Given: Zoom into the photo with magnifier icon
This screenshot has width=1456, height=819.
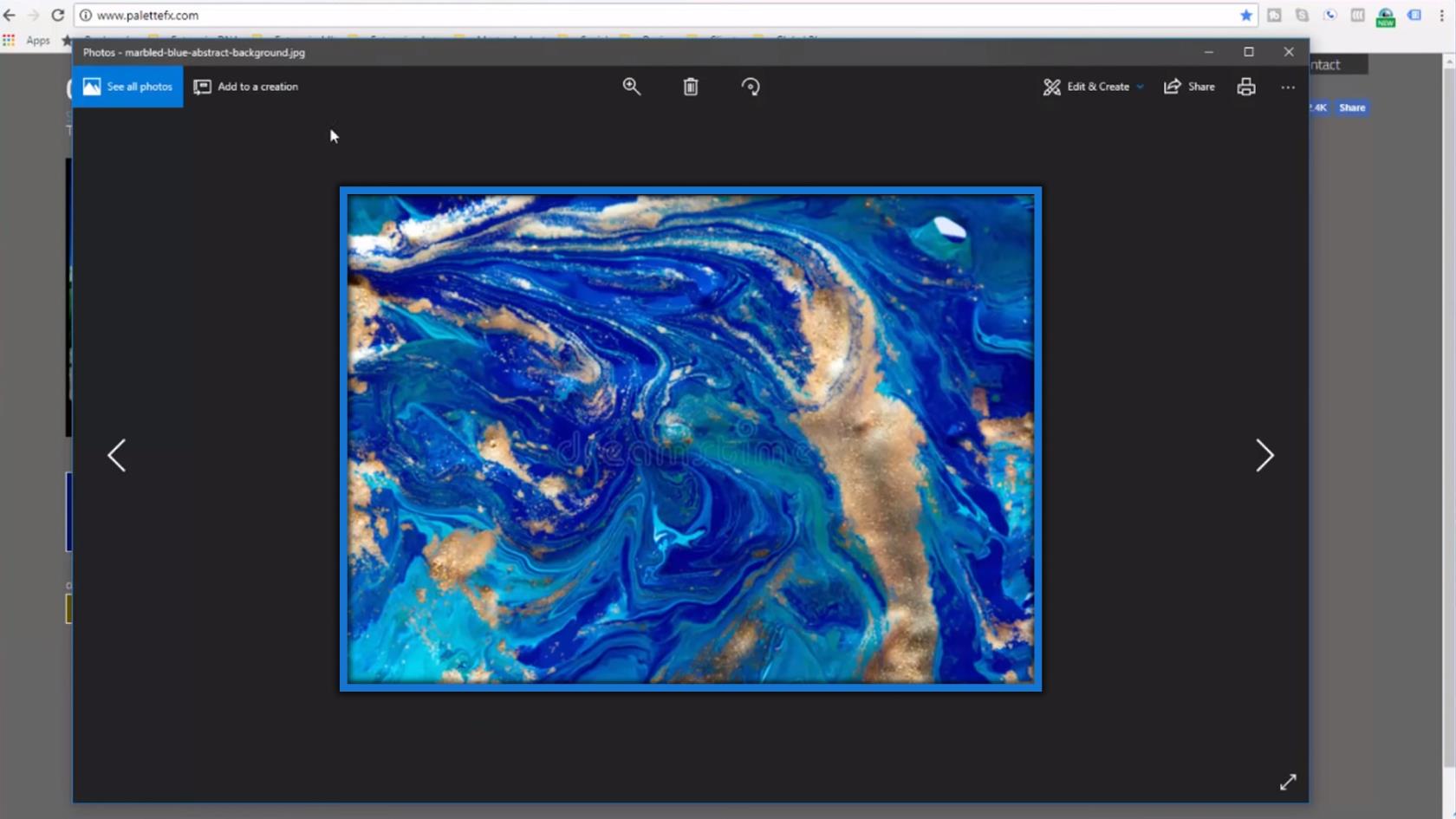Looking at the screenshot, I should click(x=632, y=87).
